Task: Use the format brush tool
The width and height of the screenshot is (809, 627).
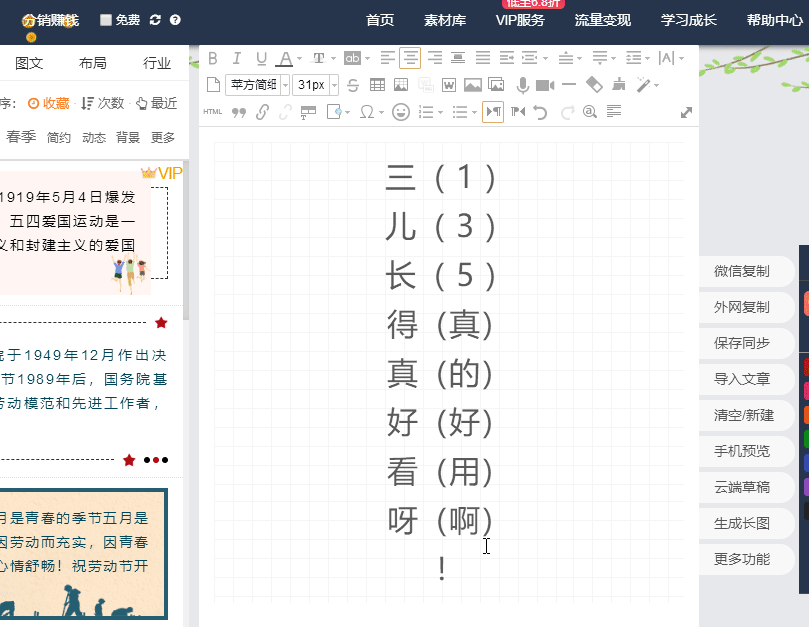Action: click(619, 84)
